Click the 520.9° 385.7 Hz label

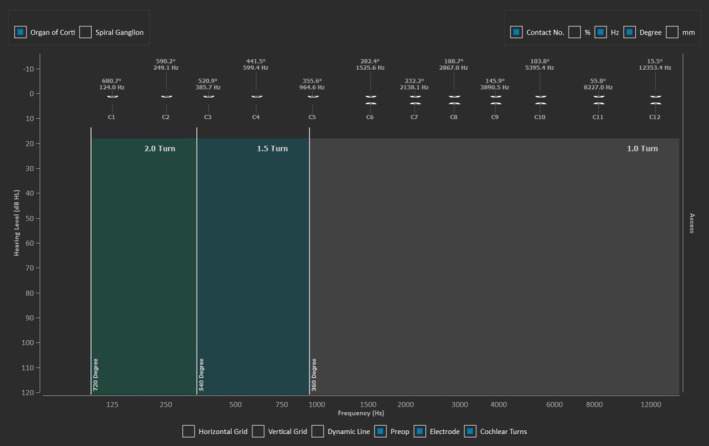pos(208,84)
